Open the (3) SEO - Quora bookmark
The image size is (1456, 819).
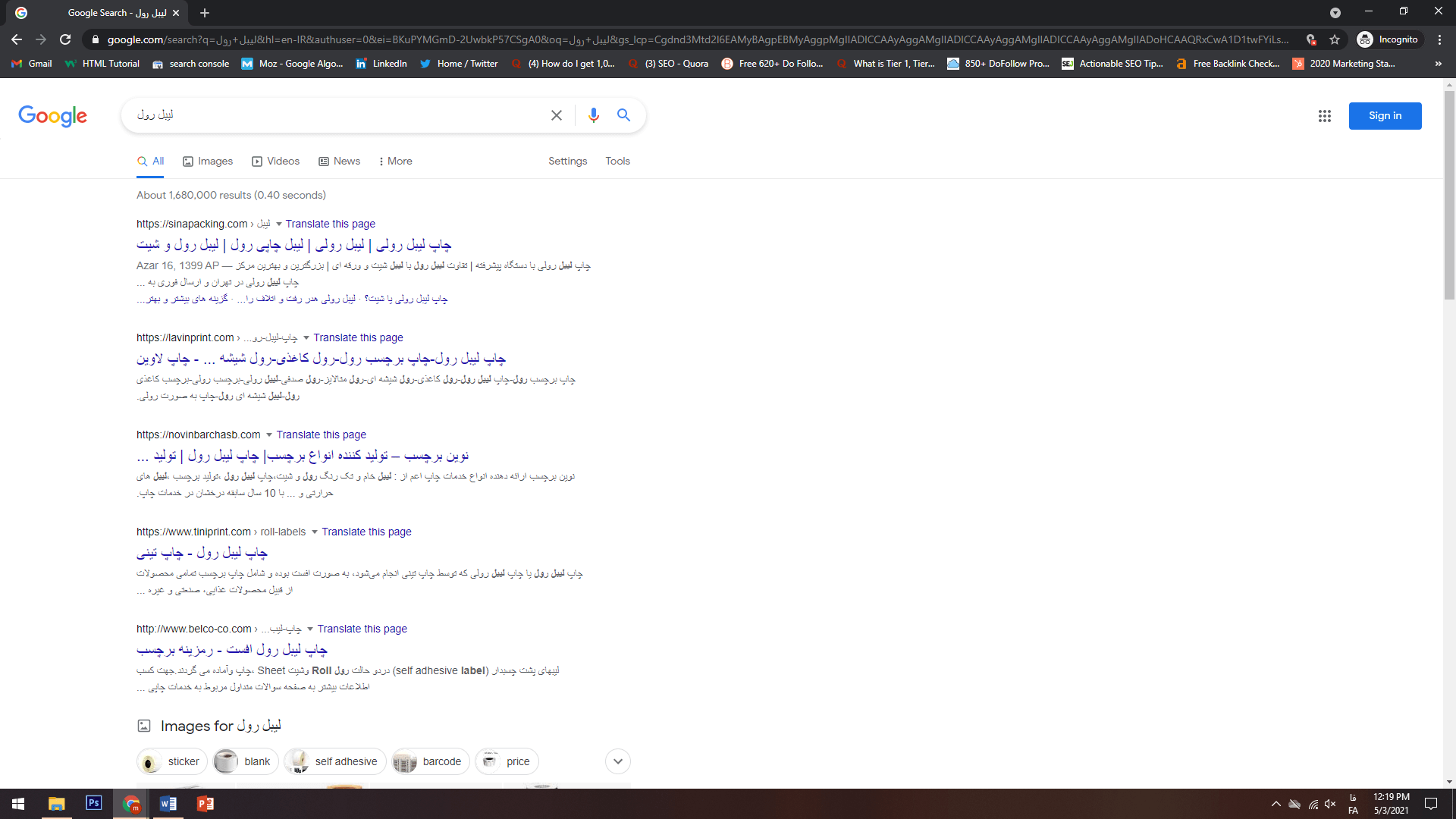pyautogui.click(x=668, y=64)
